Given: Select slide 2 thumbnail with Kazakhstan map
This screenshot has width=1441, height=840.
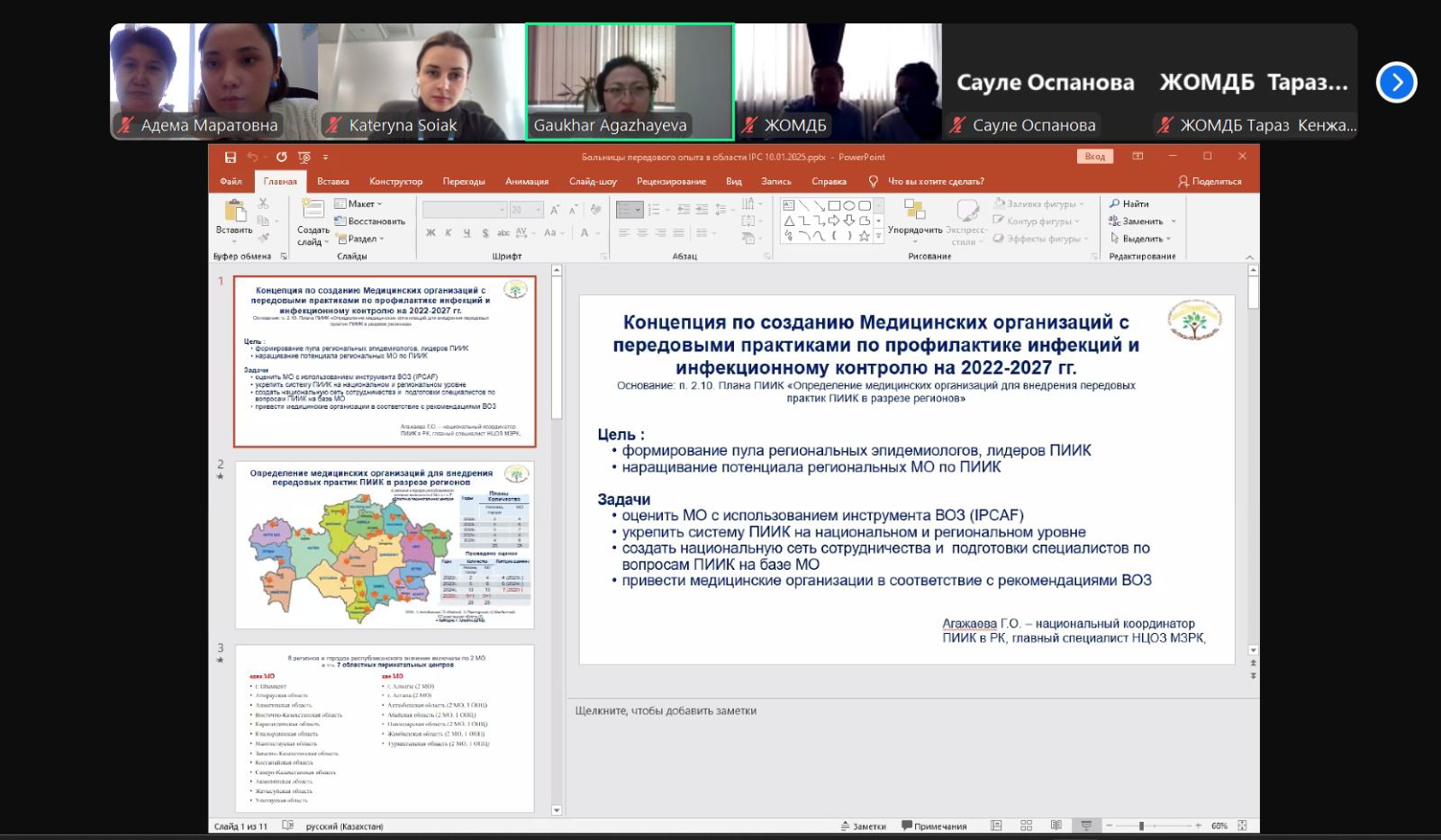Looking at the screenshot, I should [x=385, y=545].
